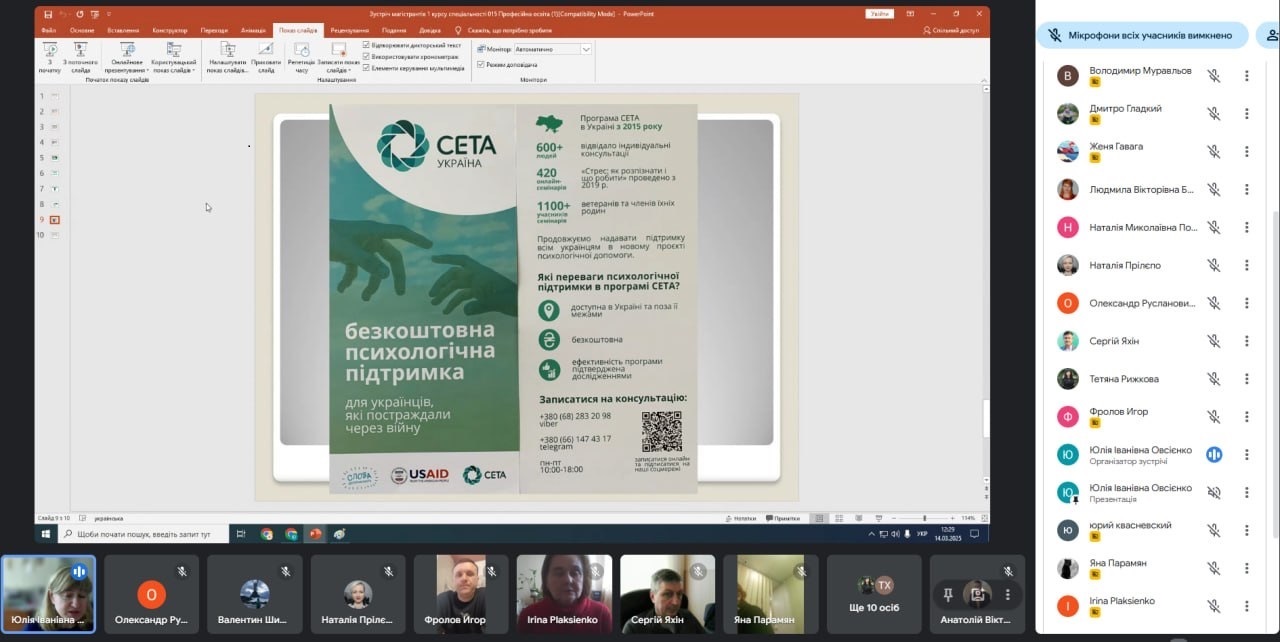Click hide slide icon in ribbon
The width and height of the screenshot is (1280, 642).
point(265,49)
